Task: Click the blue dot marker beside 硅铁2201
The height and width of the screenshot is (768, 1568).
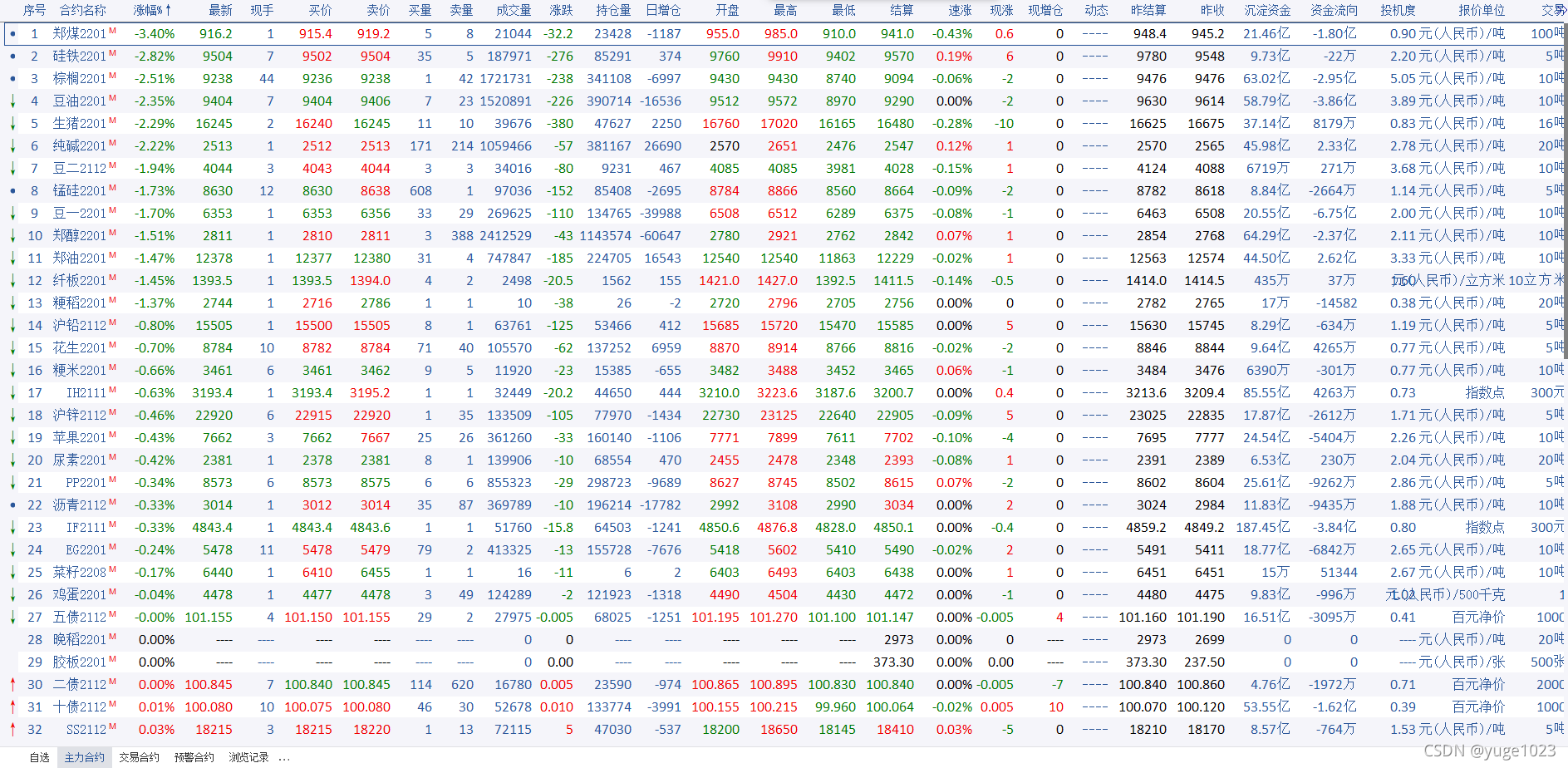Action: point(12,57)
